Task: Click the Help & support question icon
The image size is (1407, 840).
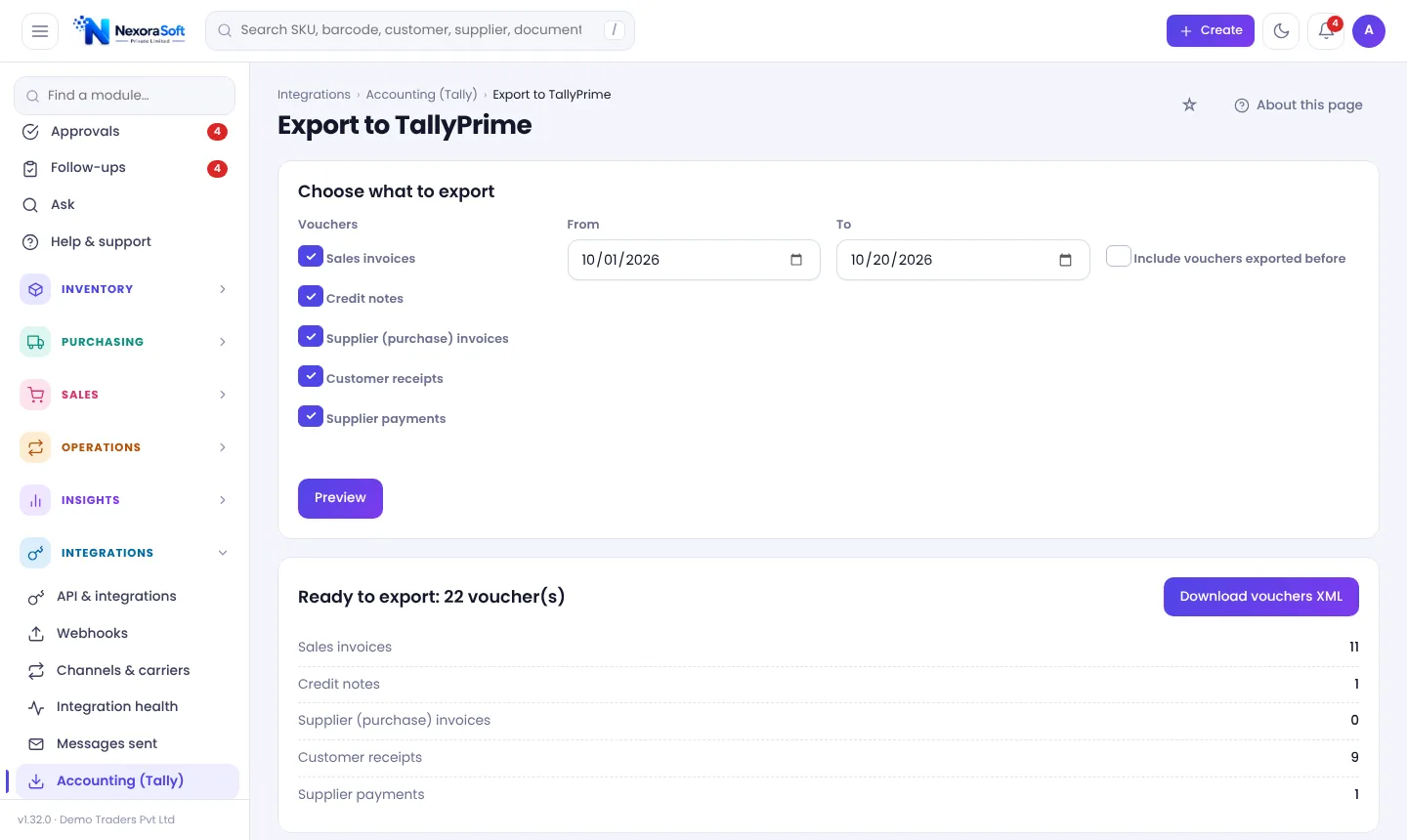Action: tap(30, 242)
